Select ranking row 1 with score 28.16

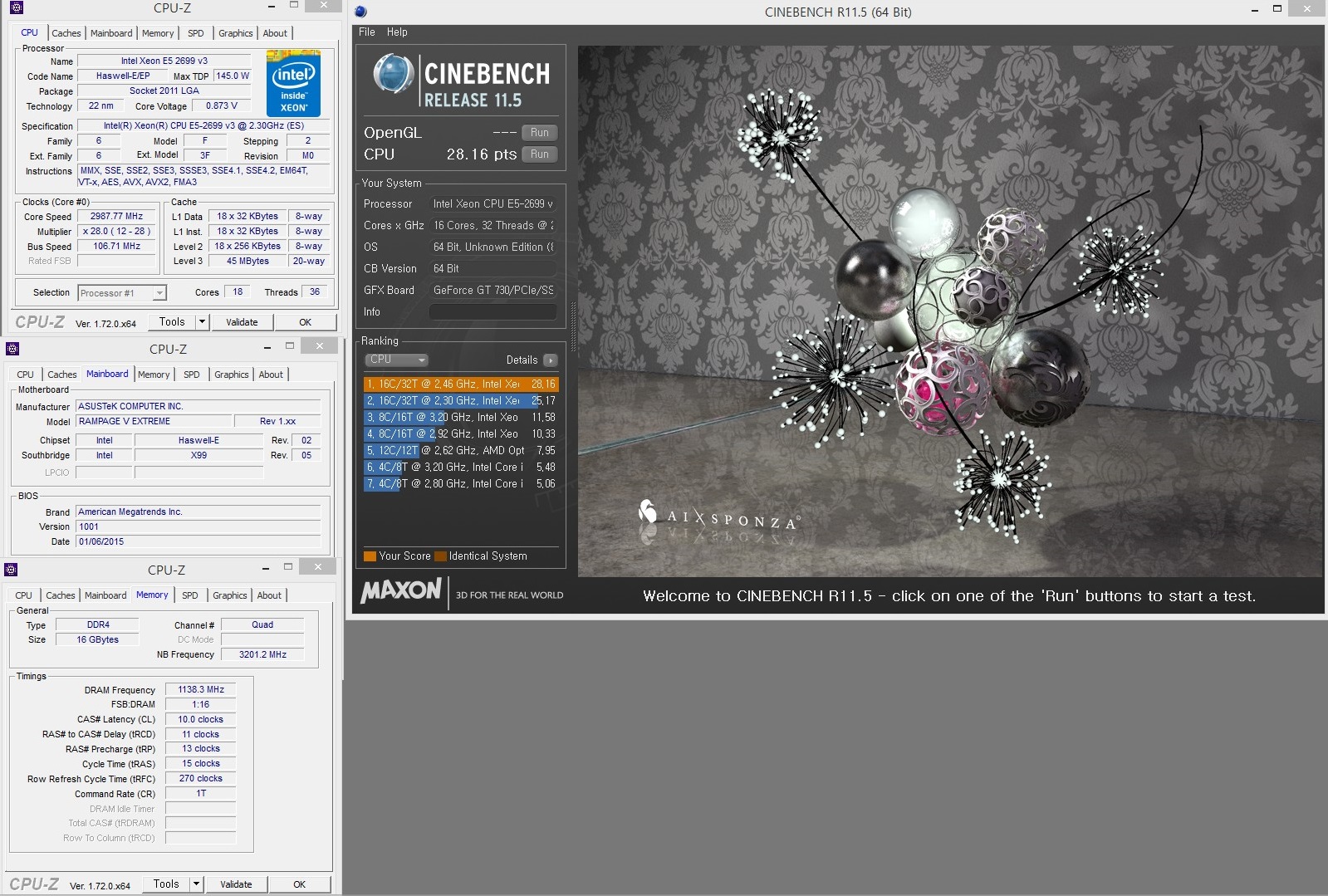[461, 384]
